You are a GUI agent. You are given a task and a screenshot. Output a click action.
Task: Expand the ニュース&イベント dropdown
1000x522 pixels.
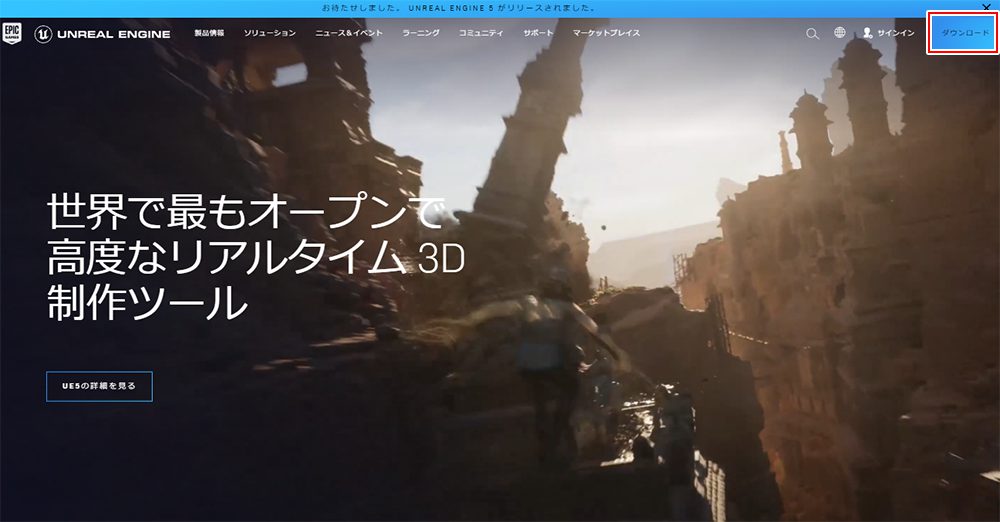click(348, 33)
